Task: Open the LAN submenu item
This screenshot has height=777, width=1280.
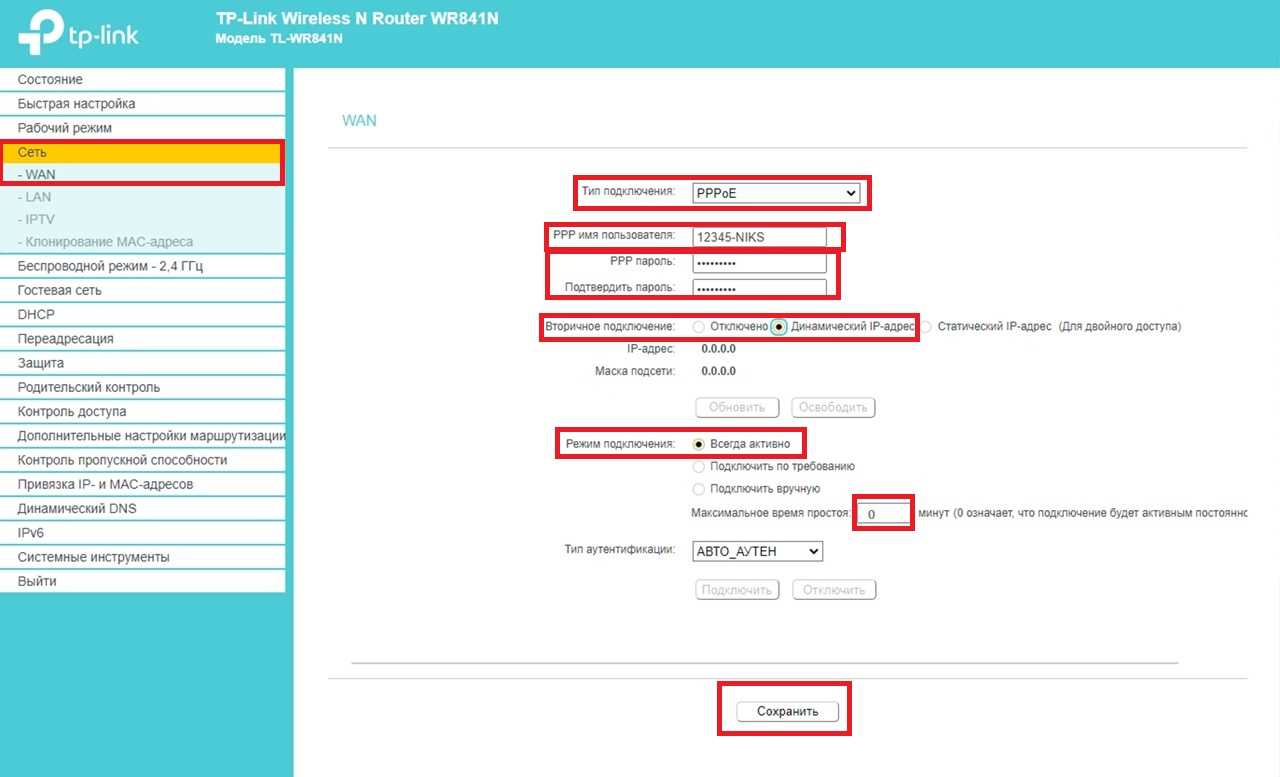Action: [143, 197]
